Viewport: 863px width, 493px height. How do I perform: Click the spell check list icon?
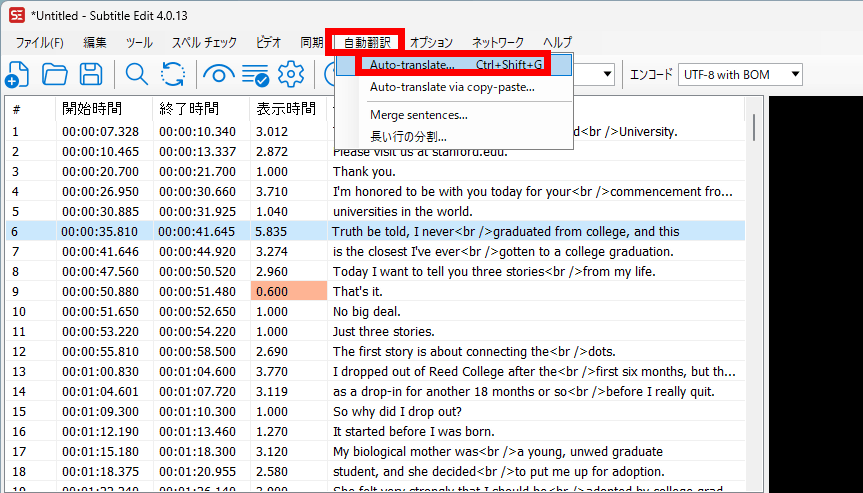[255, 75]
